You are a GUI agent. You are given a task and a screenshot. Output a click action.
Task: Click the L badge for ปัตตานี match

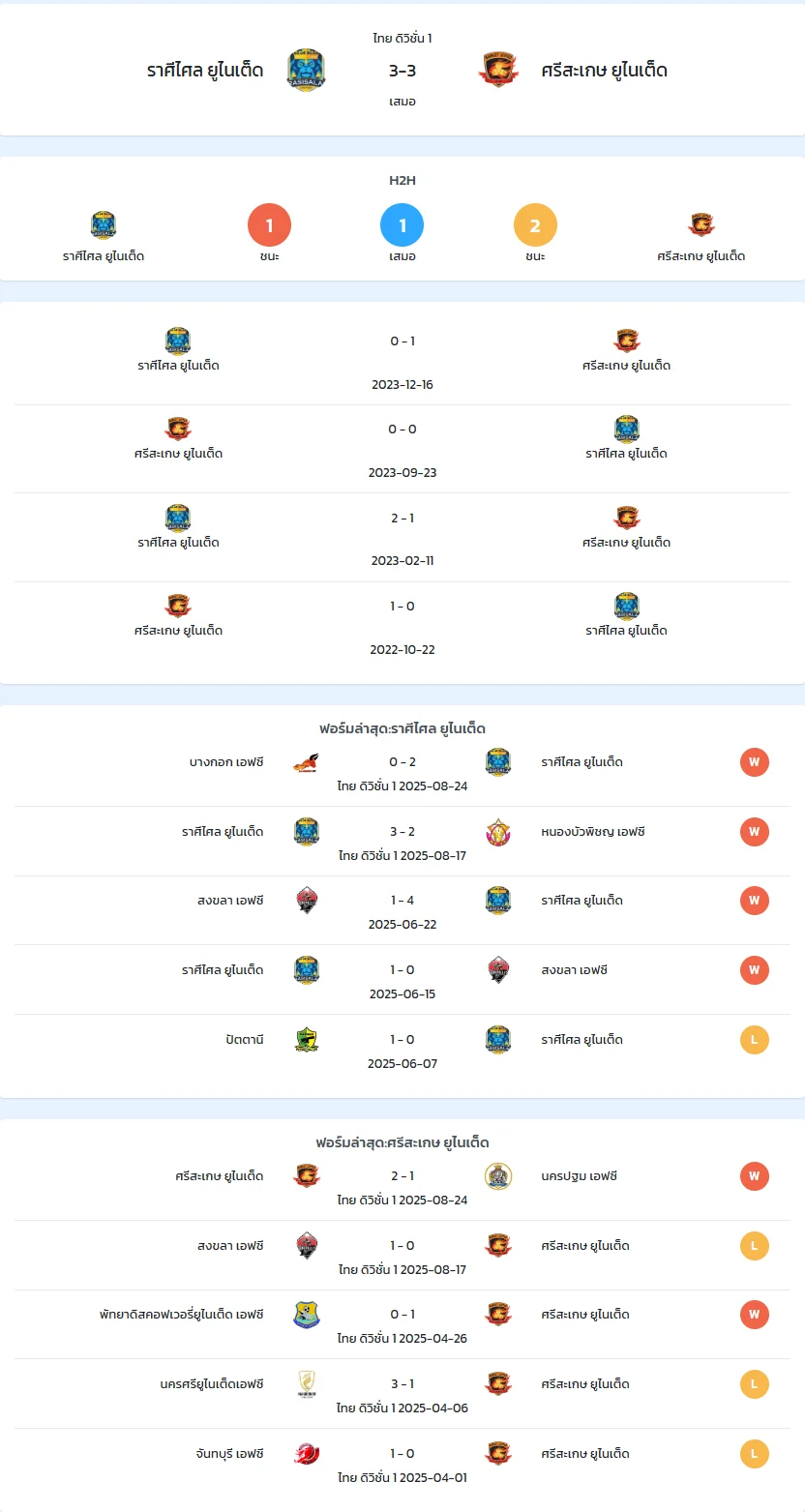click(x=755, y=1040)
